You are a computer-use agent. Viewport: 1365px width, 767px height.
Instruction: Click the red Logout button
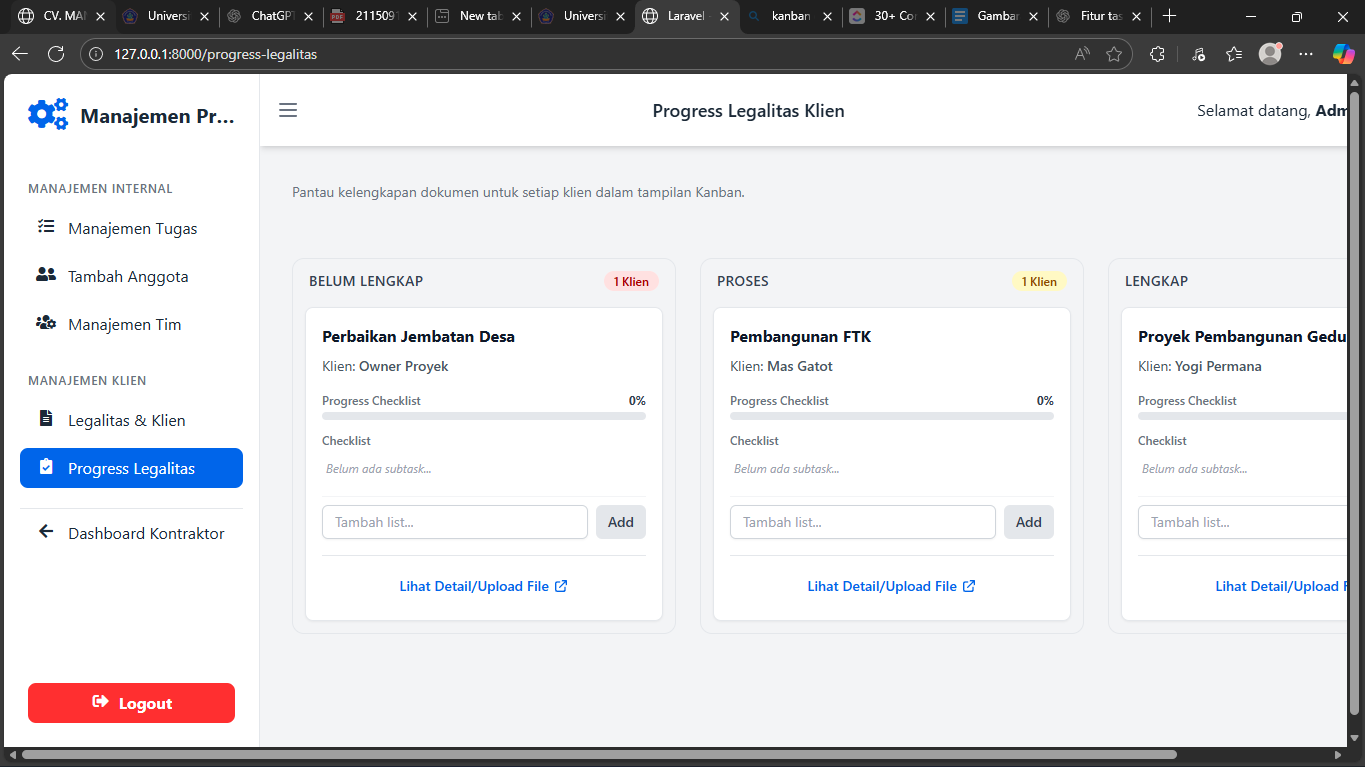point(131,703)
